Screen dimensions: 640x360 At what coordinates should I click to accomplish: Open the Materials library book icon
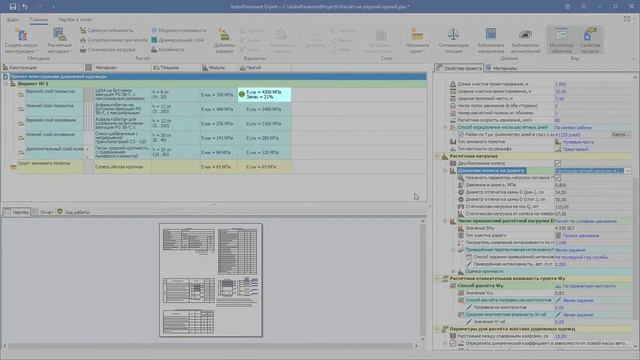tap(491, 34)
